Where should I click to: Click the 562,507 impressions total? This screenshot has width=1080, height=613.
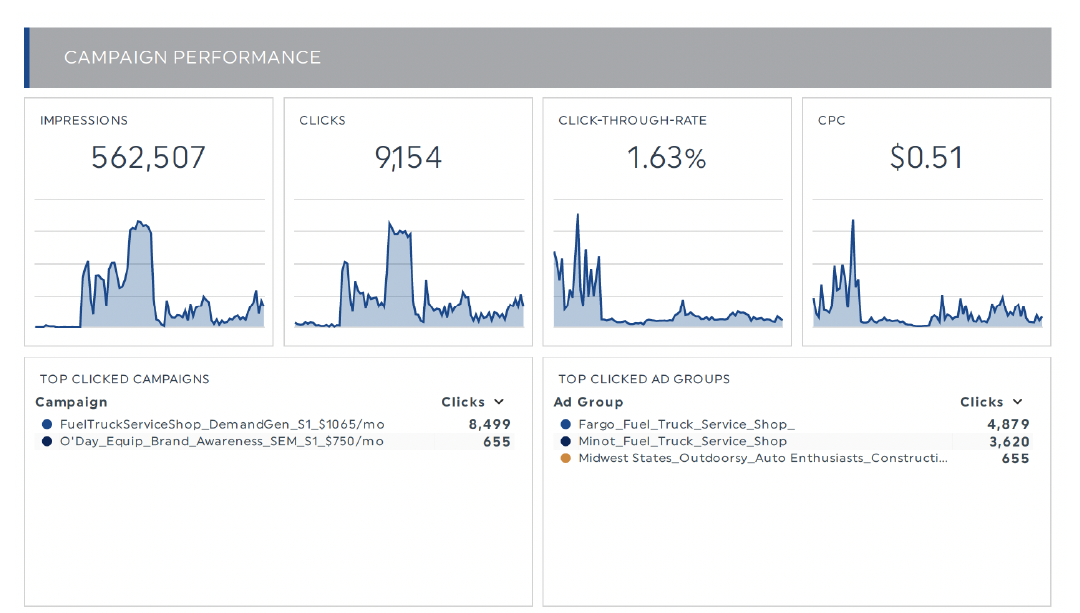tap(148, 158)
